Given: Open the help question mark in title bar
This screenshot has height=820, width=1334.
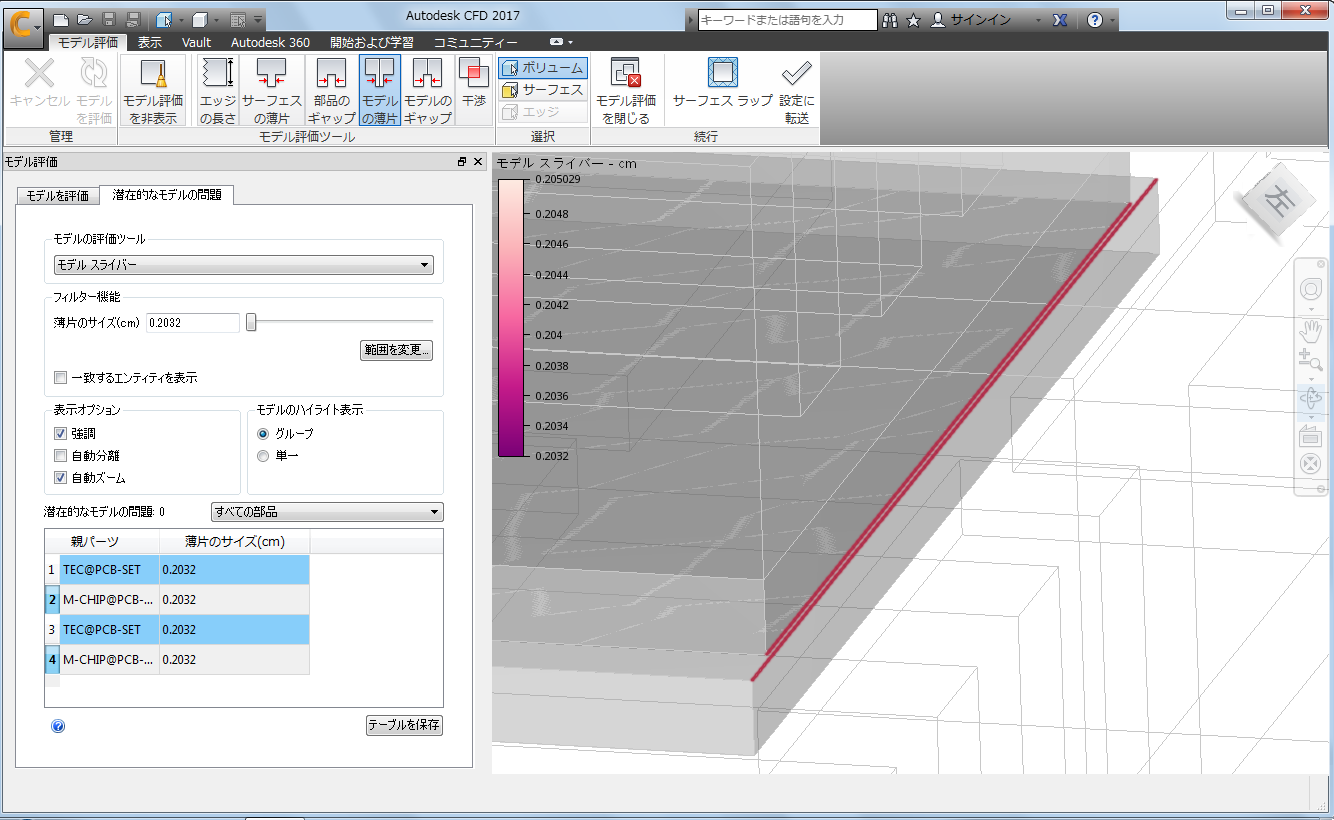Looking at the screenshot, I should point(1094,20).
